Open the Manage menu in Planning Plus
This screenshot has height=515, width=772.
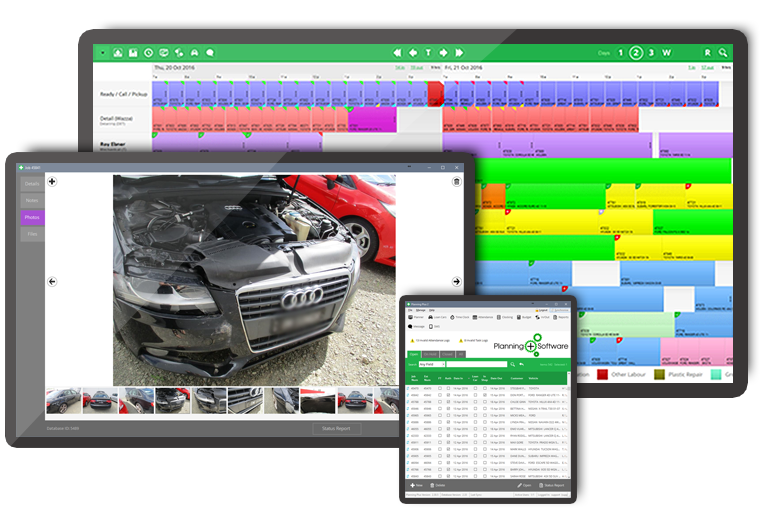[x=420, y=310]
